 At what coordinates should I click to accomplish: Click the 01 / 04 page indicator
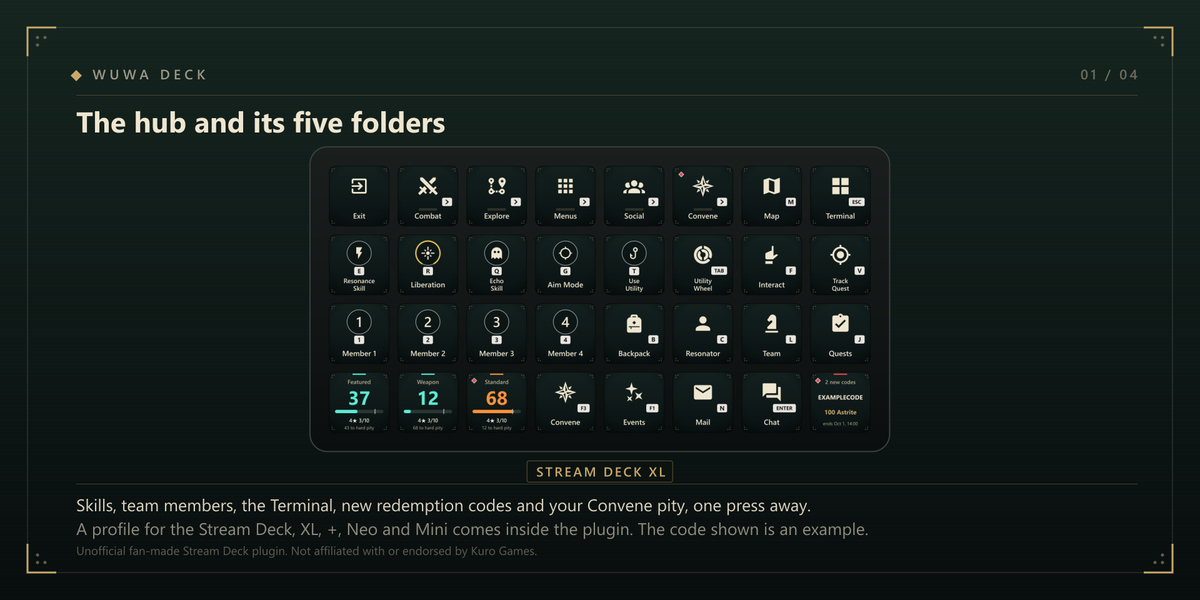pyautogui.click(x=1109, y=75)
